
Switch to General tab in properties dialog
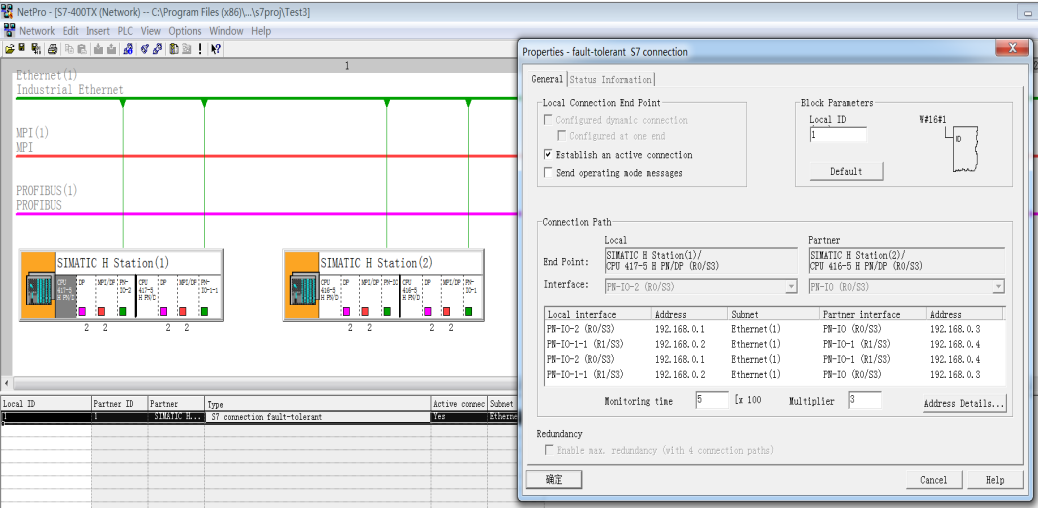547,79
